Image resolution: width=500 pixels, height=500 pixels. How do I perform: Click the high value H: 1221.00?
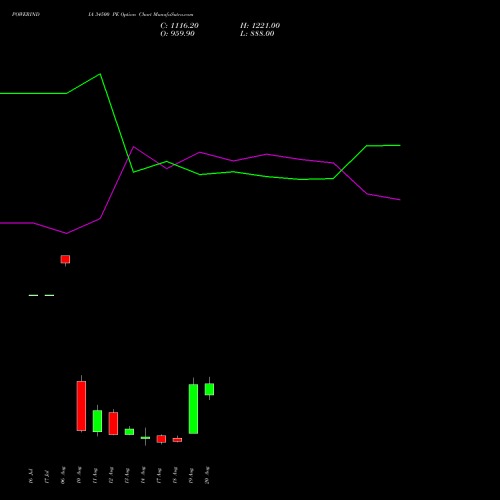coord(260,26)
